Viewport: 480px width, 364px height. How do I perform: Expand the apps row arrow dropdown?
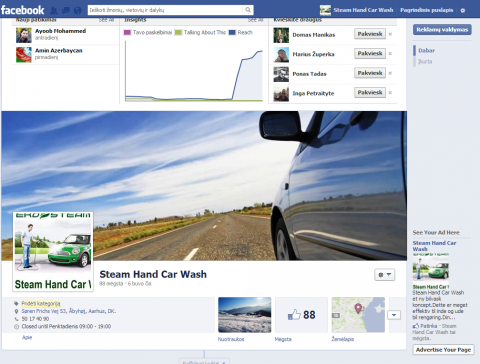point(394,315)
